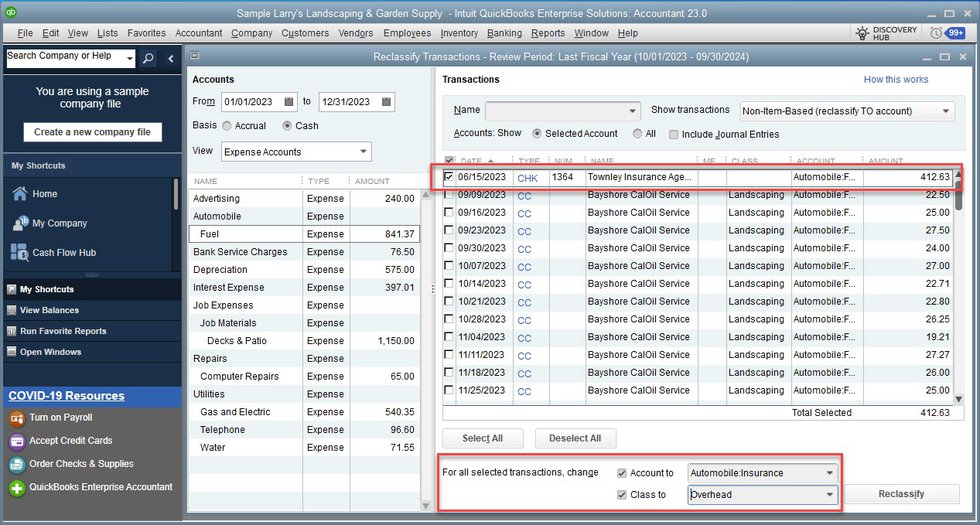Open Cash Flow Hub icon
The image size is (980, 525).
[x=18, y=253]
